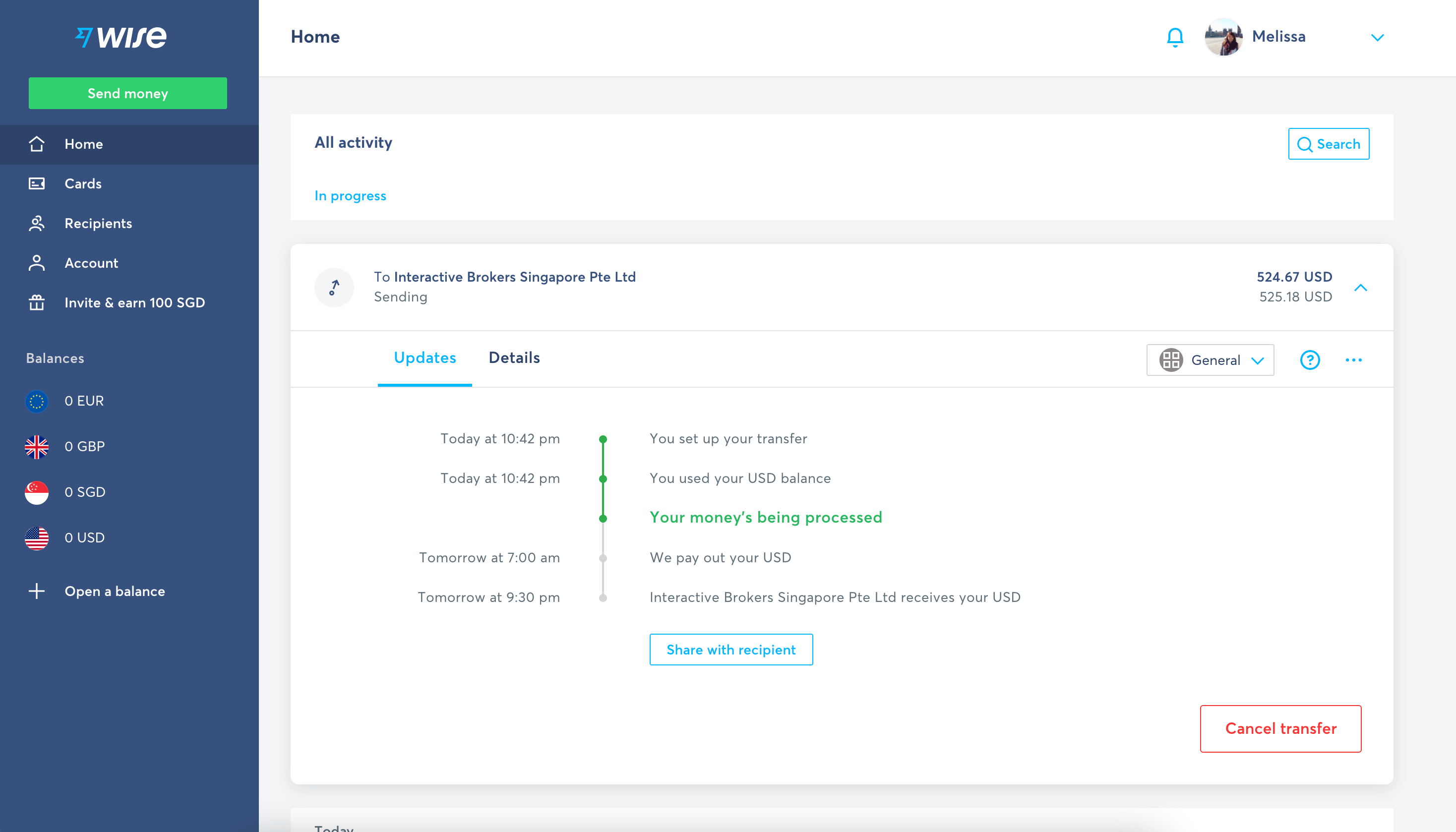The height and width of the screenshot is (832, 1456).
Task: Click the Recipients people icon
Action: [x=37, y=224]
